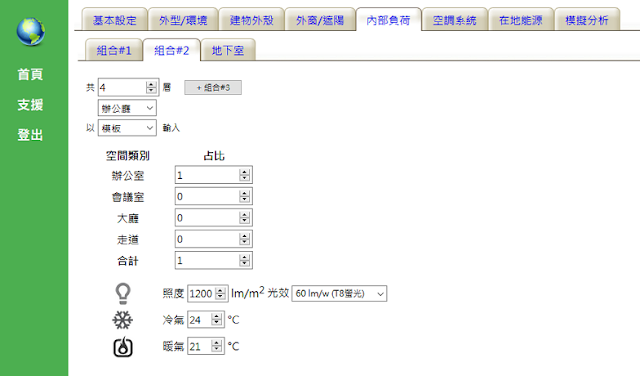Increase the 辦公室 ratio value
Viewport: 640px width, 376px height.
click(244, 172)
